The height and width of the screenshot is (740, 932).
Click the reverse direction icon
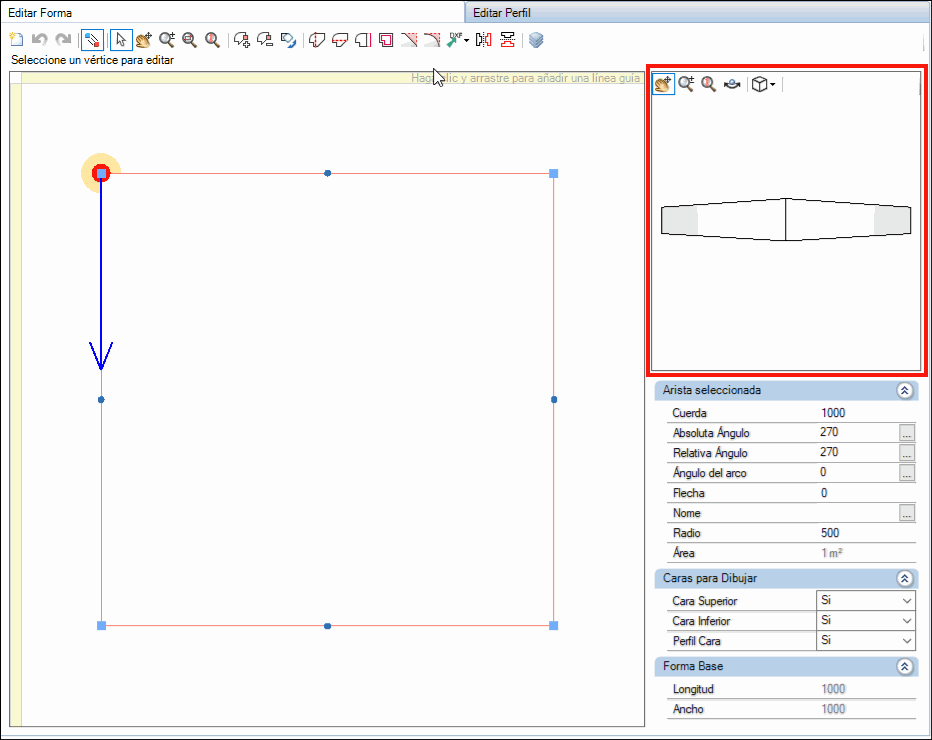coord(288,40)
